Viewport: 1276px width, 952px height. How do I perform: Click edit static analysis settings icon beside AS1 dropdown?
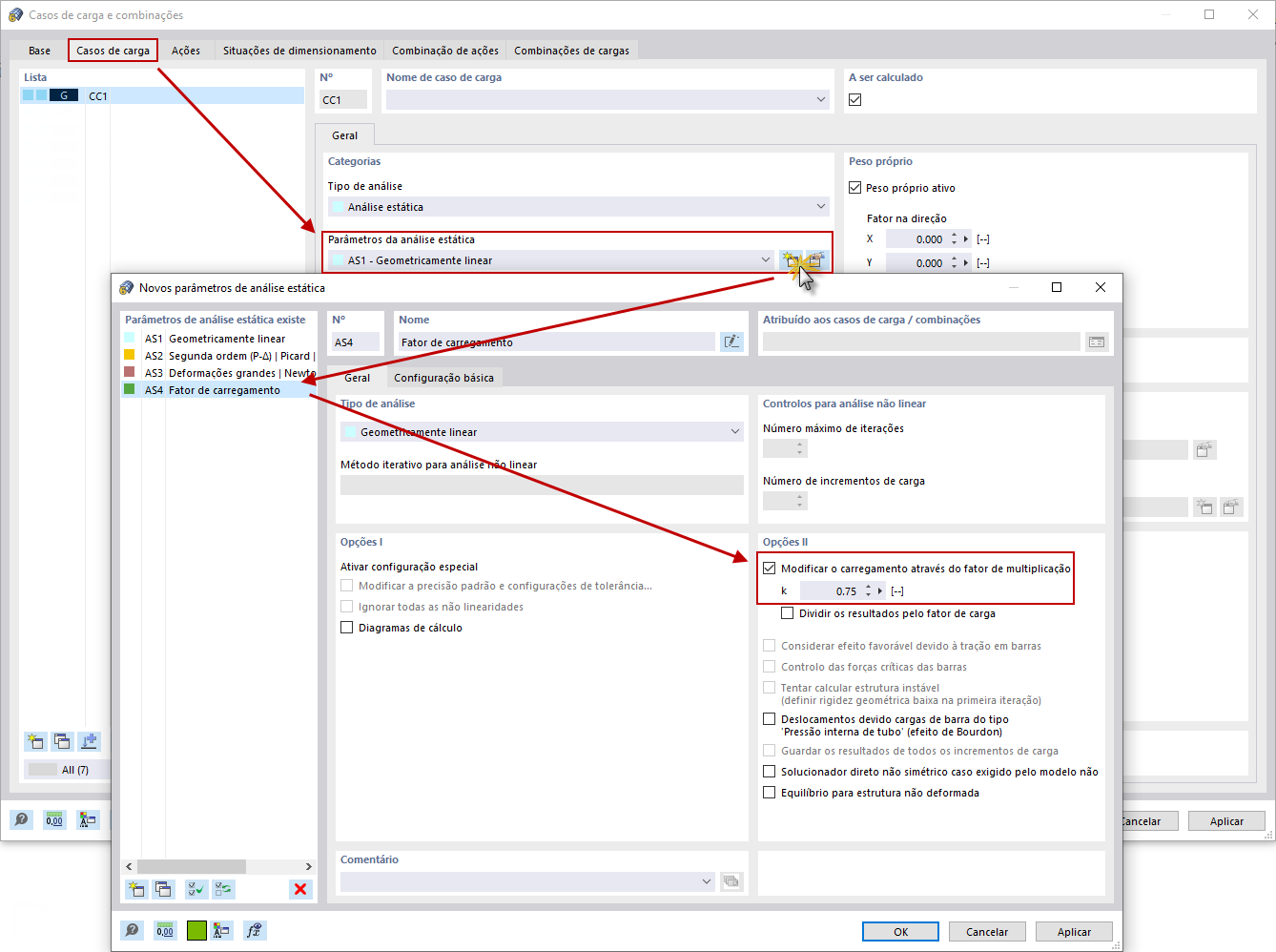point(816,260)
